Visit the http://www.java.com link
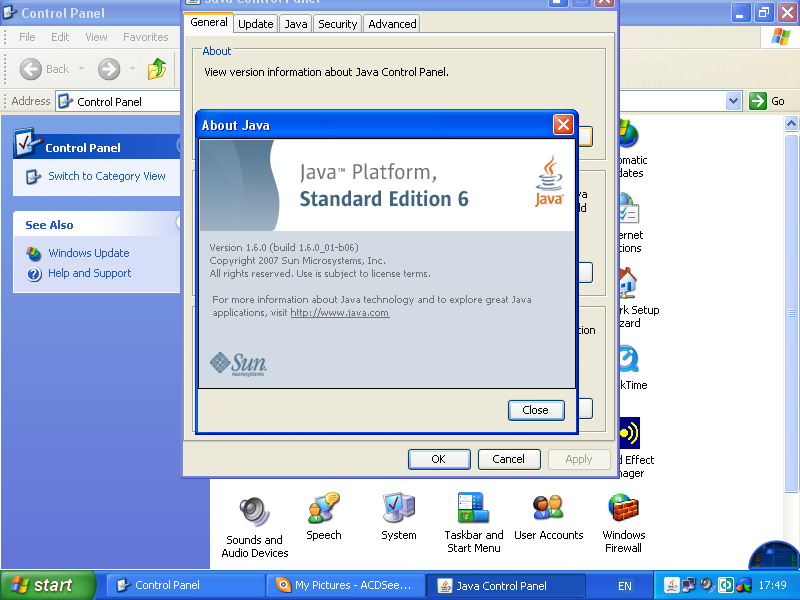 pyautogui.click(x=340, y=313)
